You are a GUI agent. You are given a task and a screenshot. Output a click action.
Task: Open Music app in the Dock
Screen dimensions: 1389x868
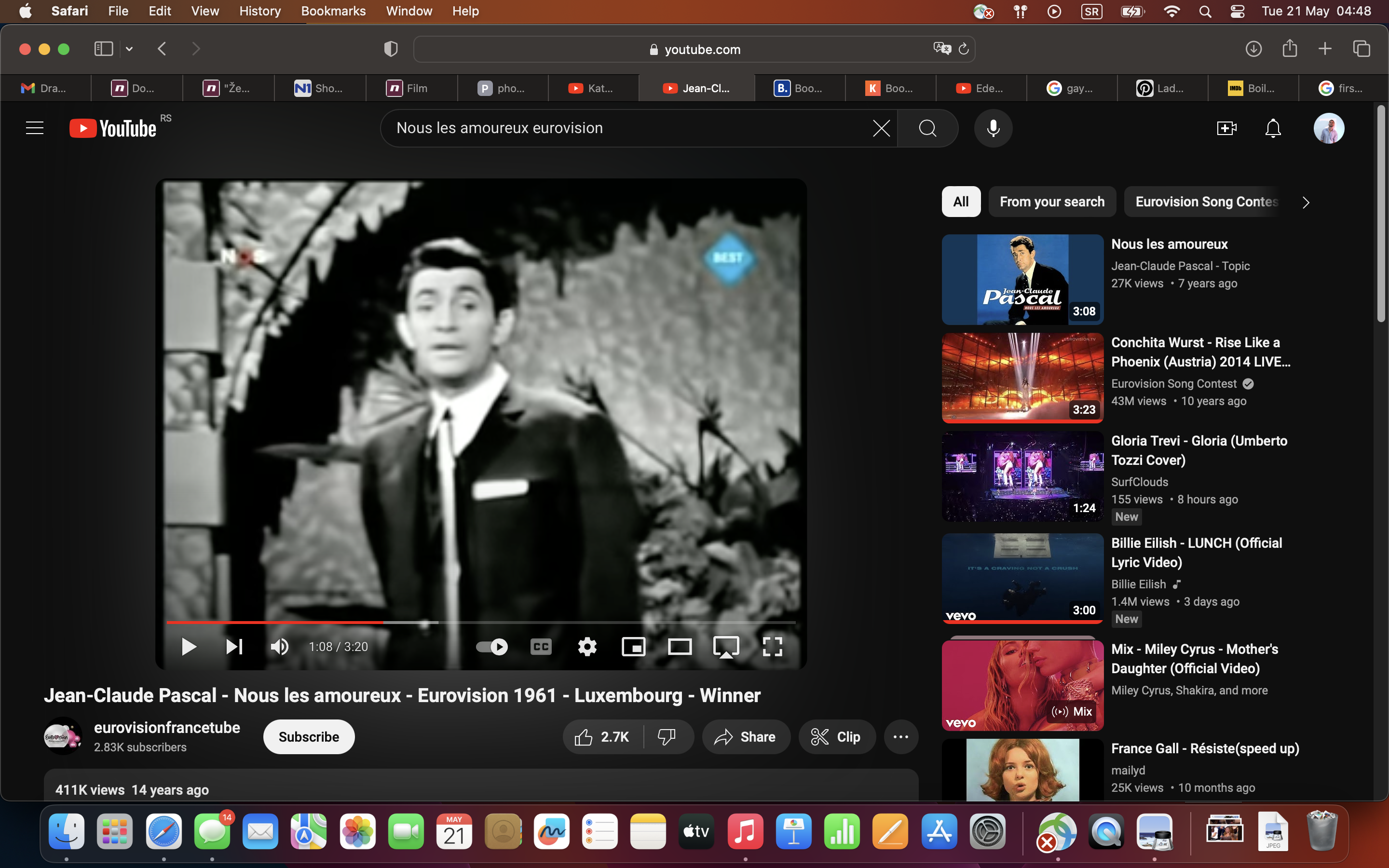(745, 831)
